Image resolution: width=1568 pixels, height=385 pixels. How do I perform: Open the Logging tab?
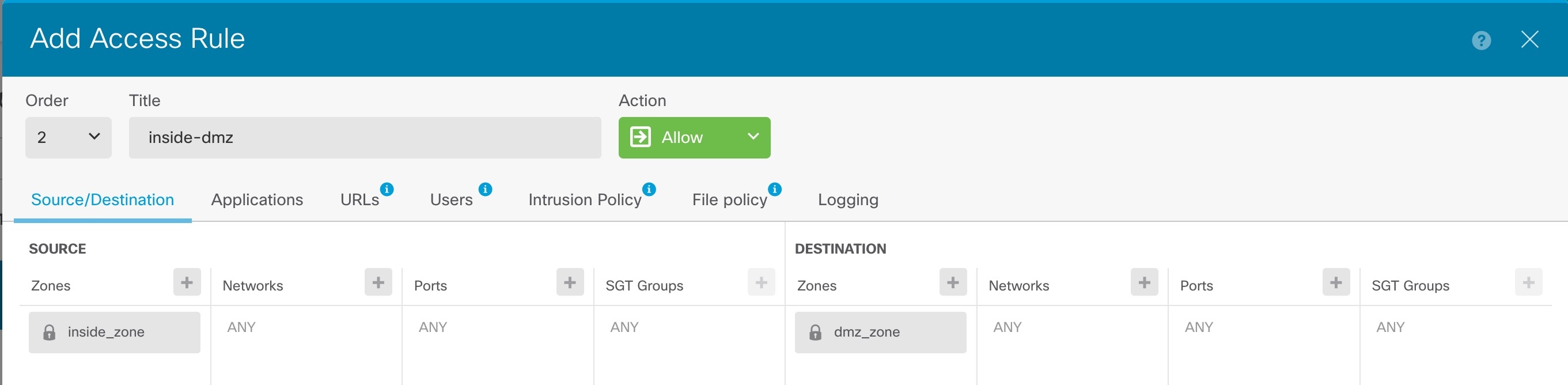point(847,200)
